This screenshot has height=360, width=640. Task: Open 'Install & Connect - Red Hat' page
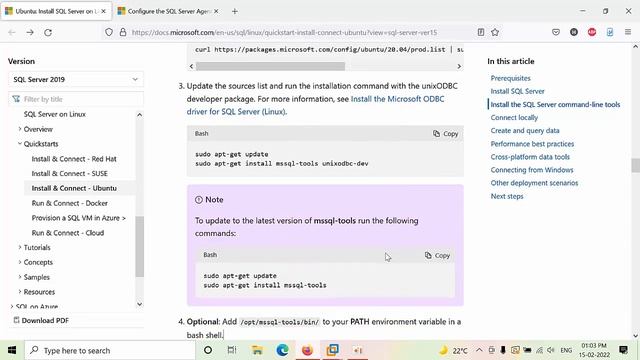tap(74, 159)
